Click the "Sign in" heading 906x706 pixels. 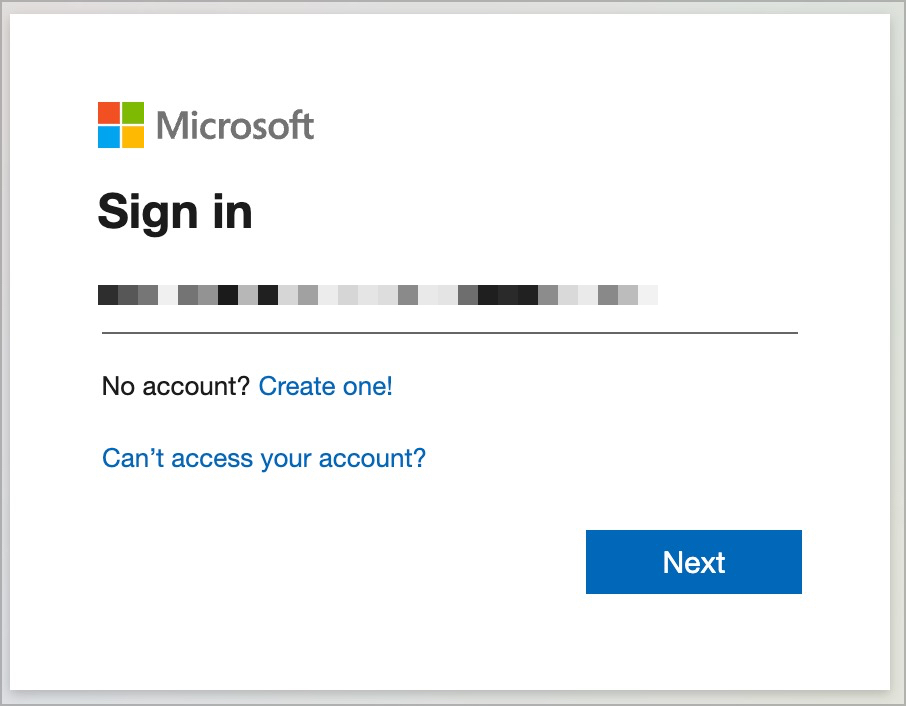[175, 211]
